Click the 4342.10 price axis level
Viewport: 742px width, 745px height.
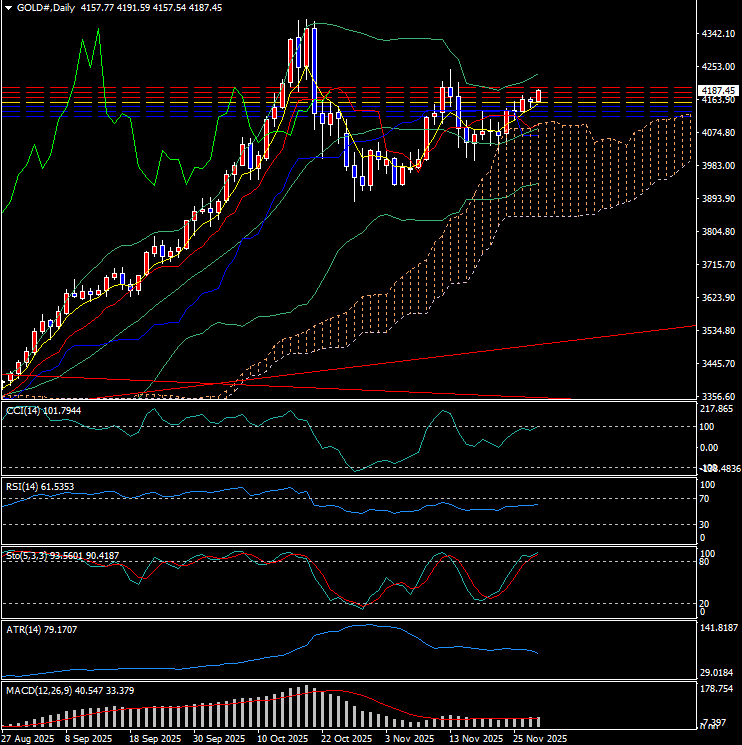(x=720, y=34)
